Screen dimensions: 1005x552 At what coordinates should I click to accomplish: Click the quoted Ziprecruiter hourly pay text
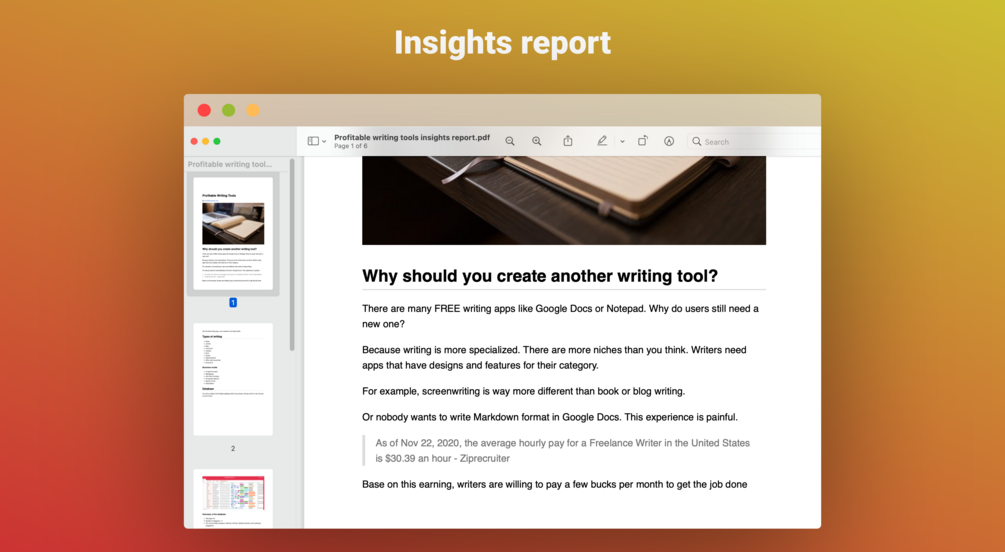pos(563,451)
